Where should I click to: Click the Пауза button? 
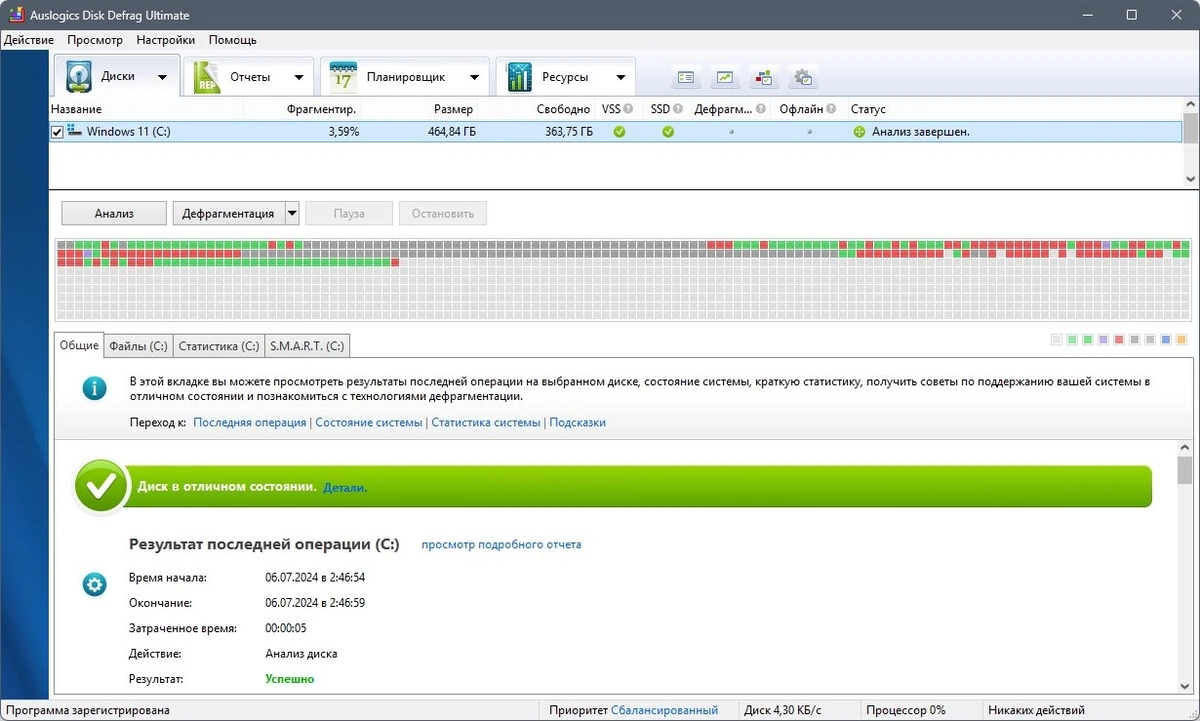[x=349, y=213]
